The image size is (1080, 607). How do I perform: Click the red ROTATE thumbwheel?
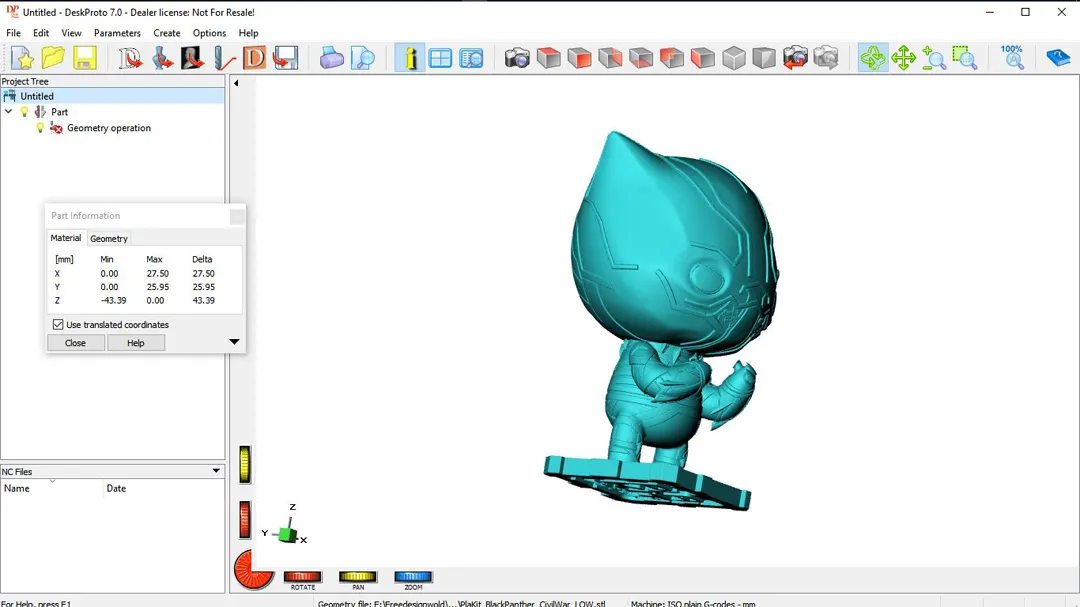pos(302,577)
